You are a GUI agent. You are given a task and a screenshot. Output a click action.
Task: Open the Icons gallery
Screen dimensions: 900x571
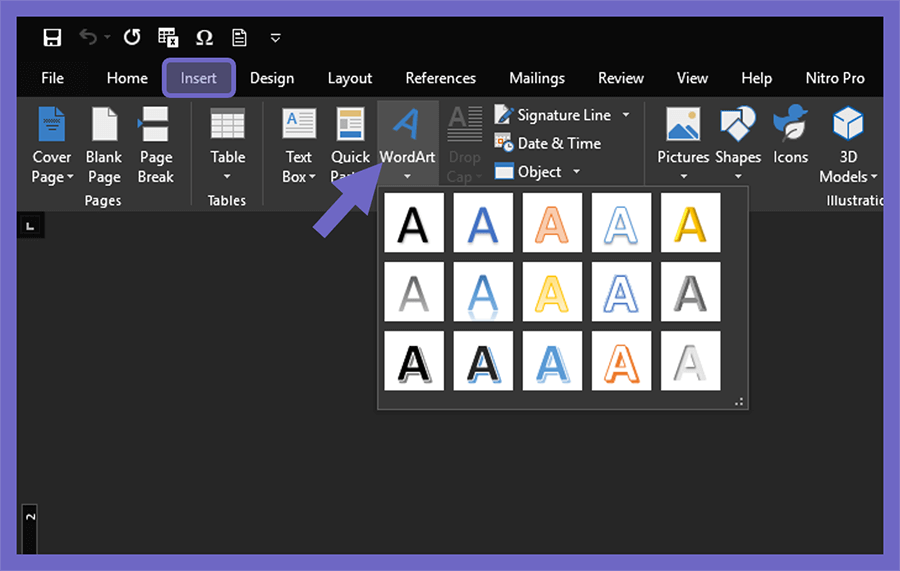(x=790, y=135)
